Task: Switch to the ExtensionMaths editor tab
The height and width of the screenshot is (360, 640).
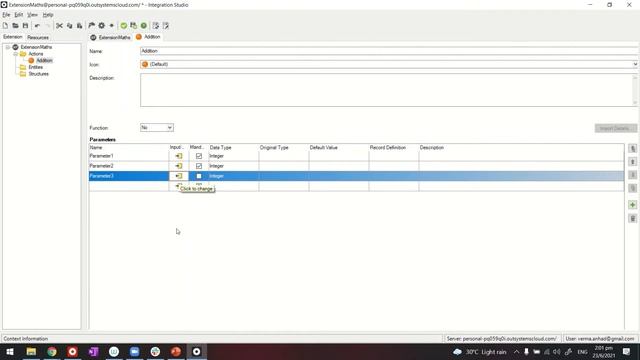Action: (110, 37)
